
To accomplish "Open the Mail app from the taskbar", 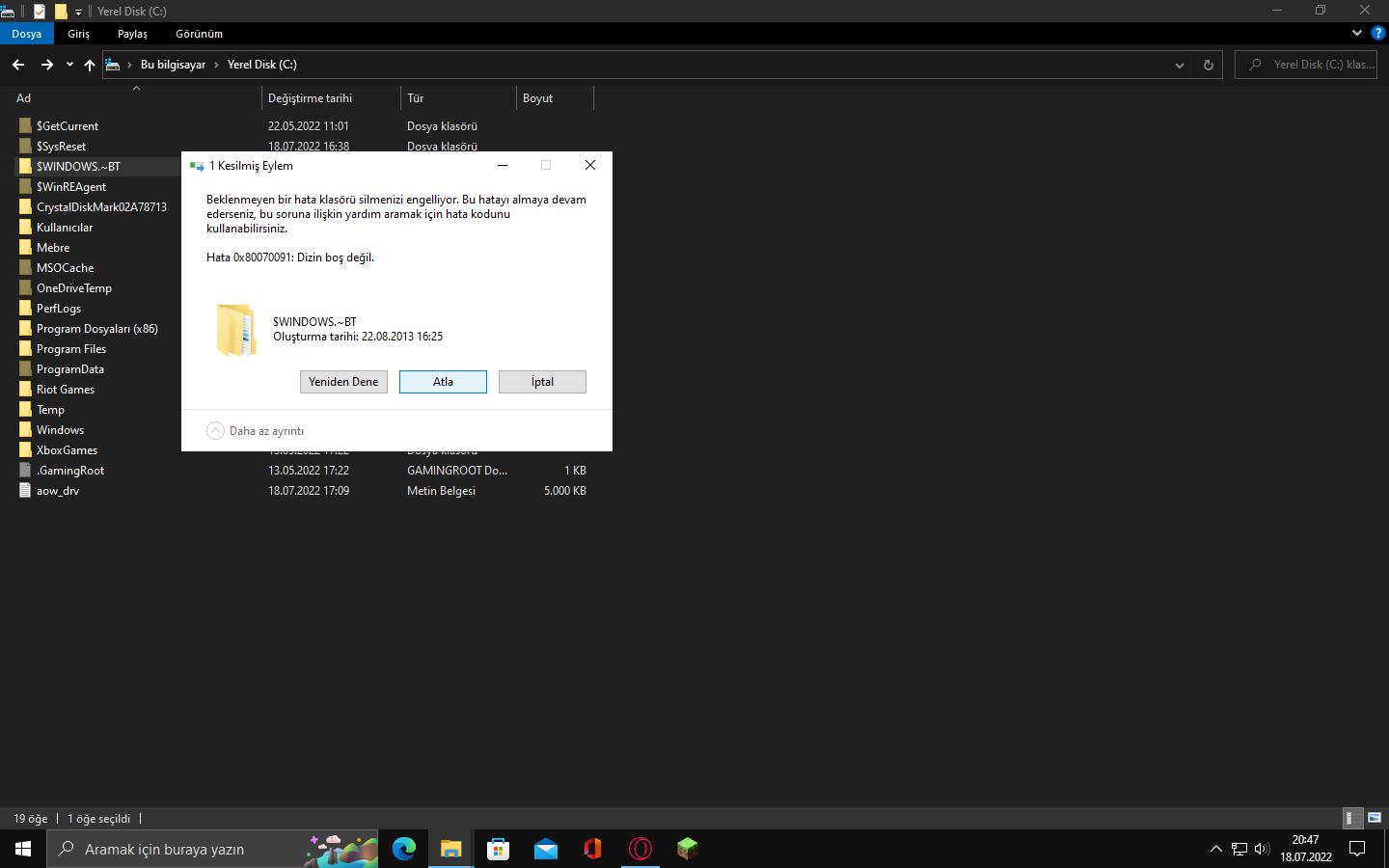I will (x=545, y=849).
